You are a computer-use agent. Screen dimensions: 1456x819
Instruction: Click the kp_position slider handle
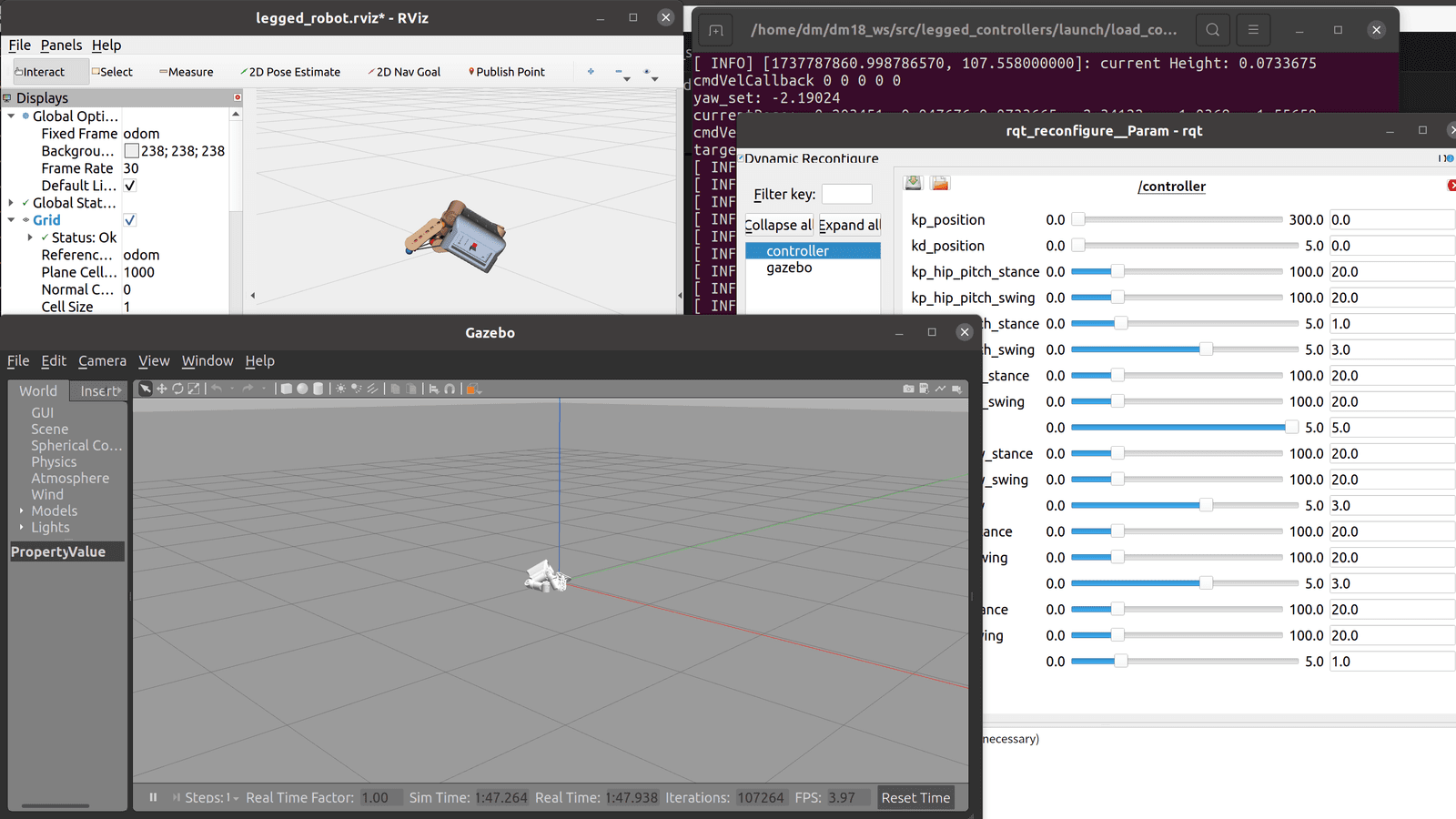coord(1078,219)
